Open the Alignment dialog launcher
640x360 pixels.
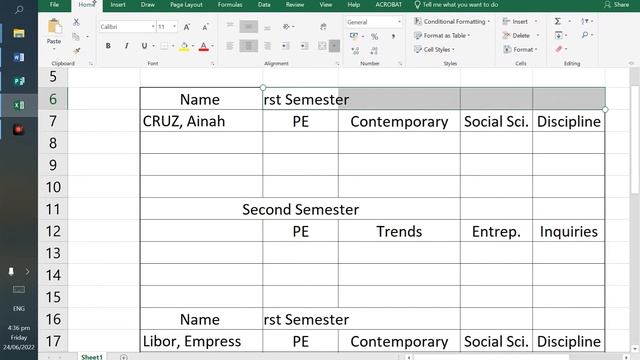[x=338, y=64]
